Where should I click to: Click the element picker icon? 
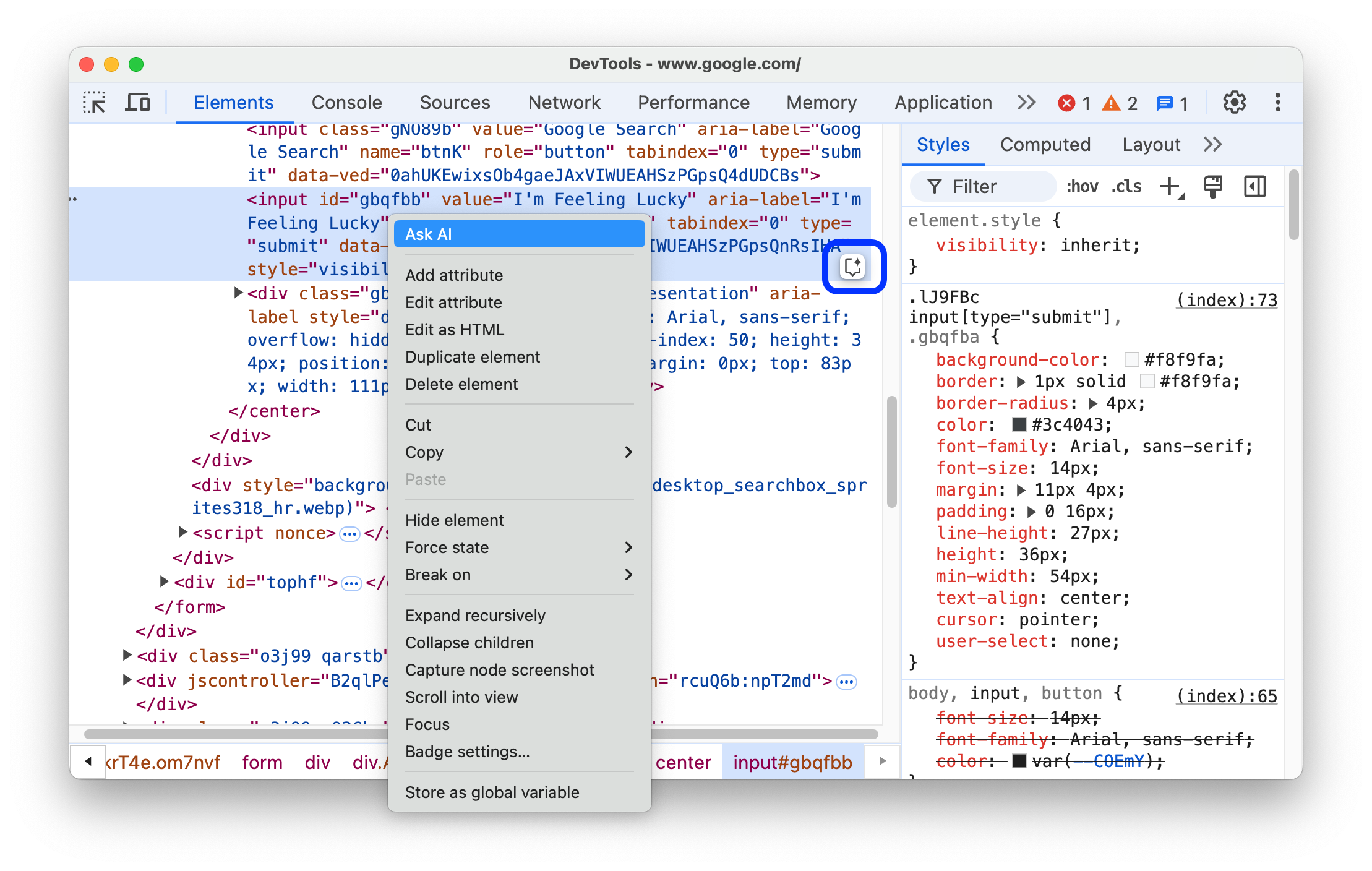tap(97, 103)
